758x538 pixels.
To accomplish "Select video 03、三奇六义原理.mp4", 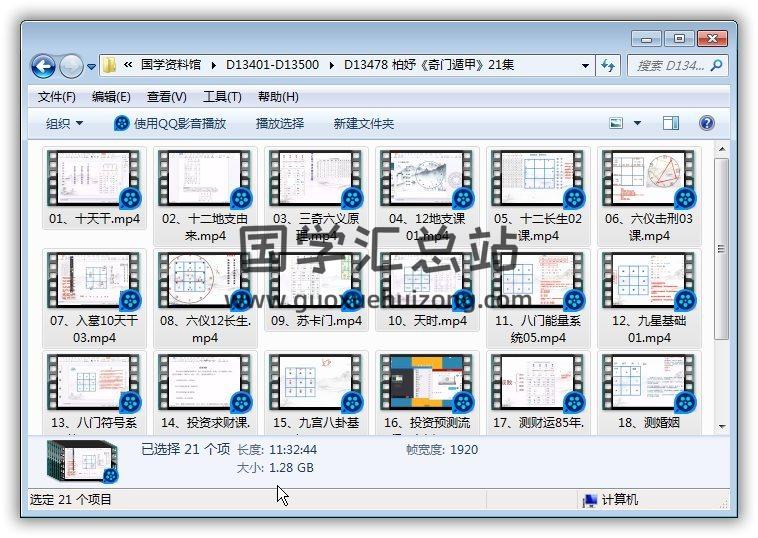I will point(316,196).
